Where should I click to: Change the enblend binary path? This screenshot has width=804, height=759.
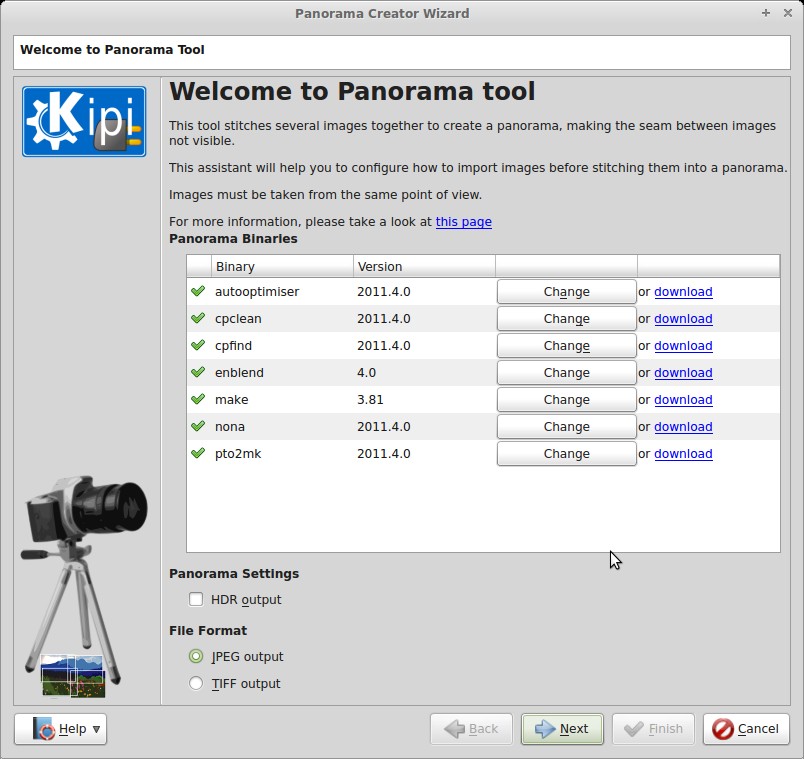pyautogui.click(x=567, y=372)
